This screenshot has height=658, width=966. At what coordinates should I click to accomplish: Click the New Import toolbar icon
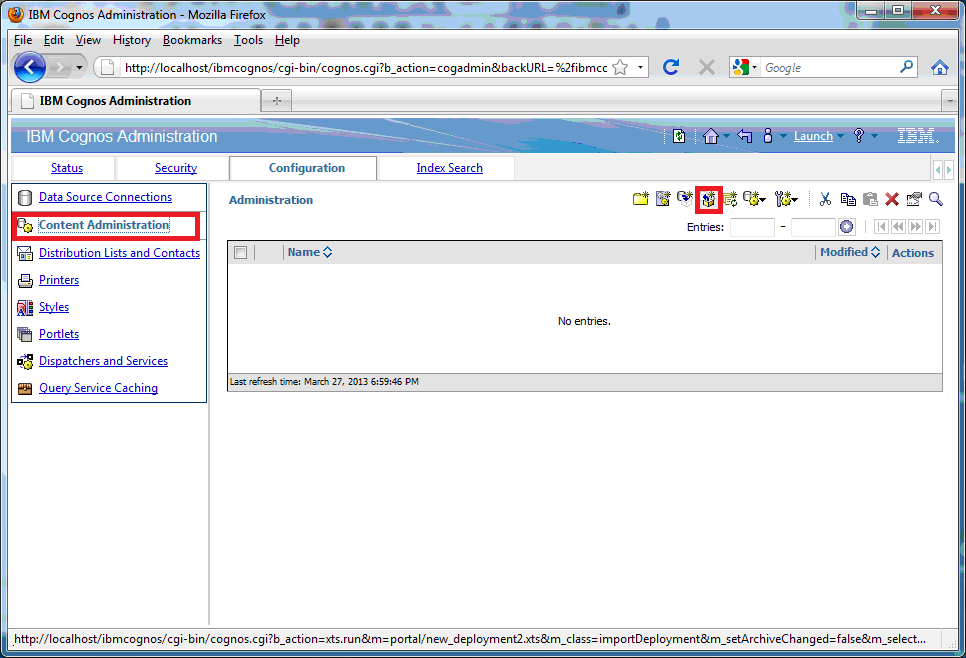click(x=708, y=199)
